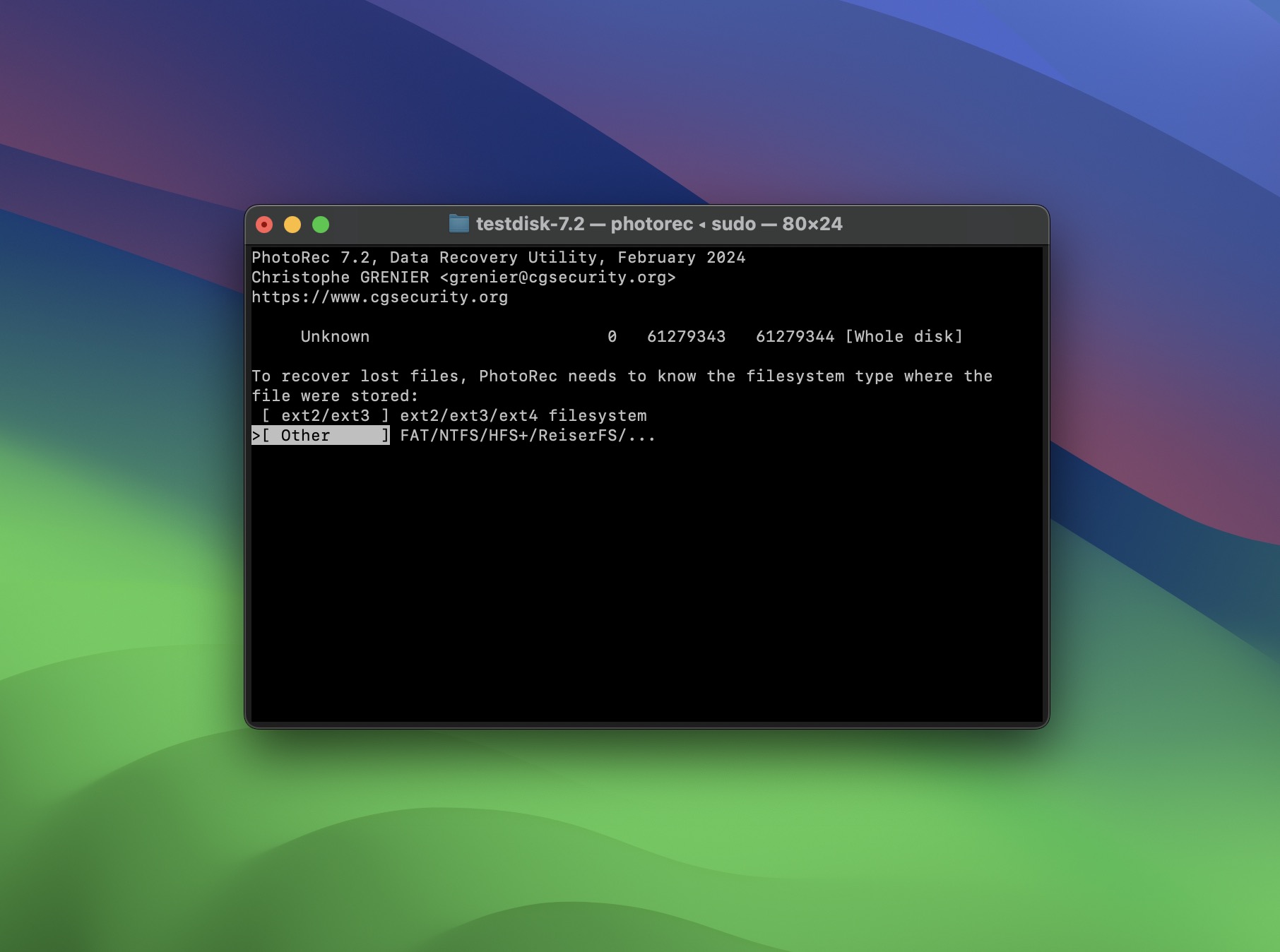
Task: Click the grenier@cgsecurity.org email address
Action: [558, 278]
